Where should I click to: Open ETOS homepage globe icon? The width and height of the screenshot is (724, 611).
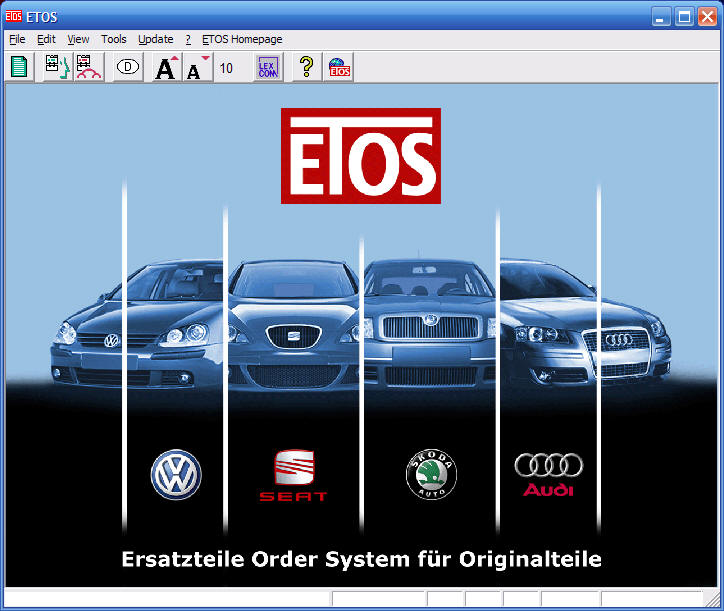click(x=339, y=67)
